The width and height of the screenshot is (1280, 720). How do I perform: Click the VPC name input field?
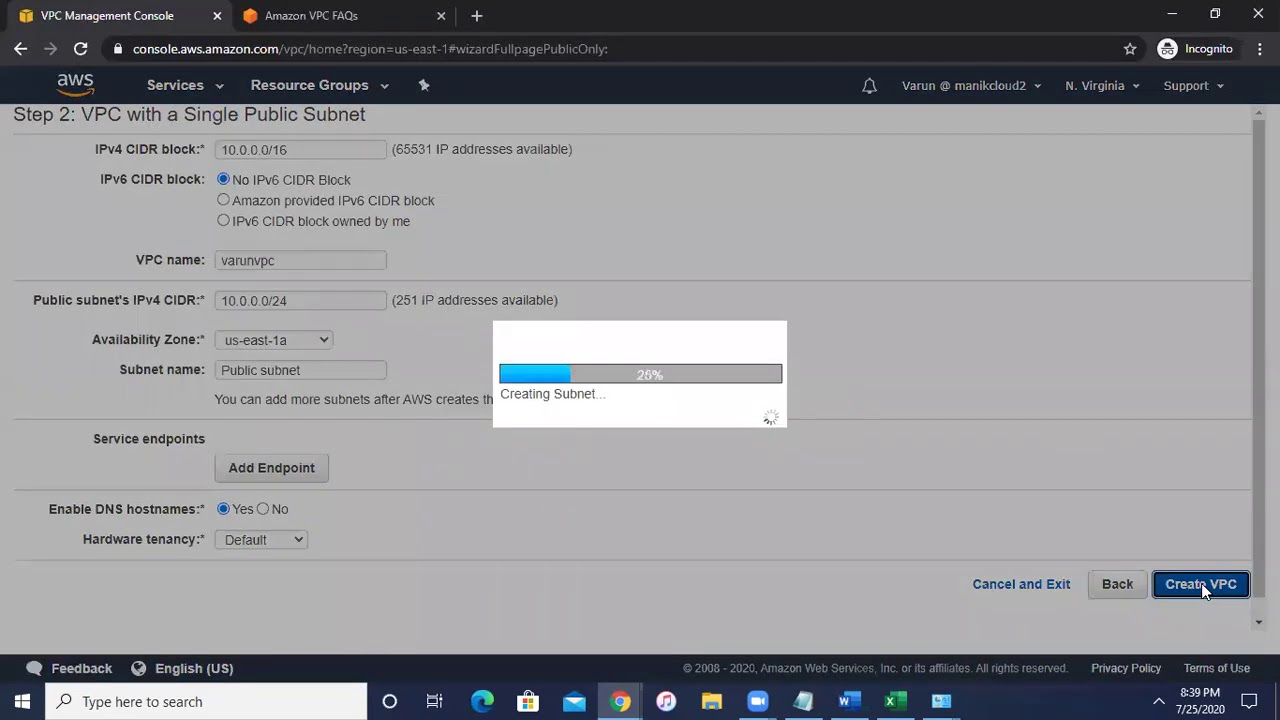pos(300,260)
